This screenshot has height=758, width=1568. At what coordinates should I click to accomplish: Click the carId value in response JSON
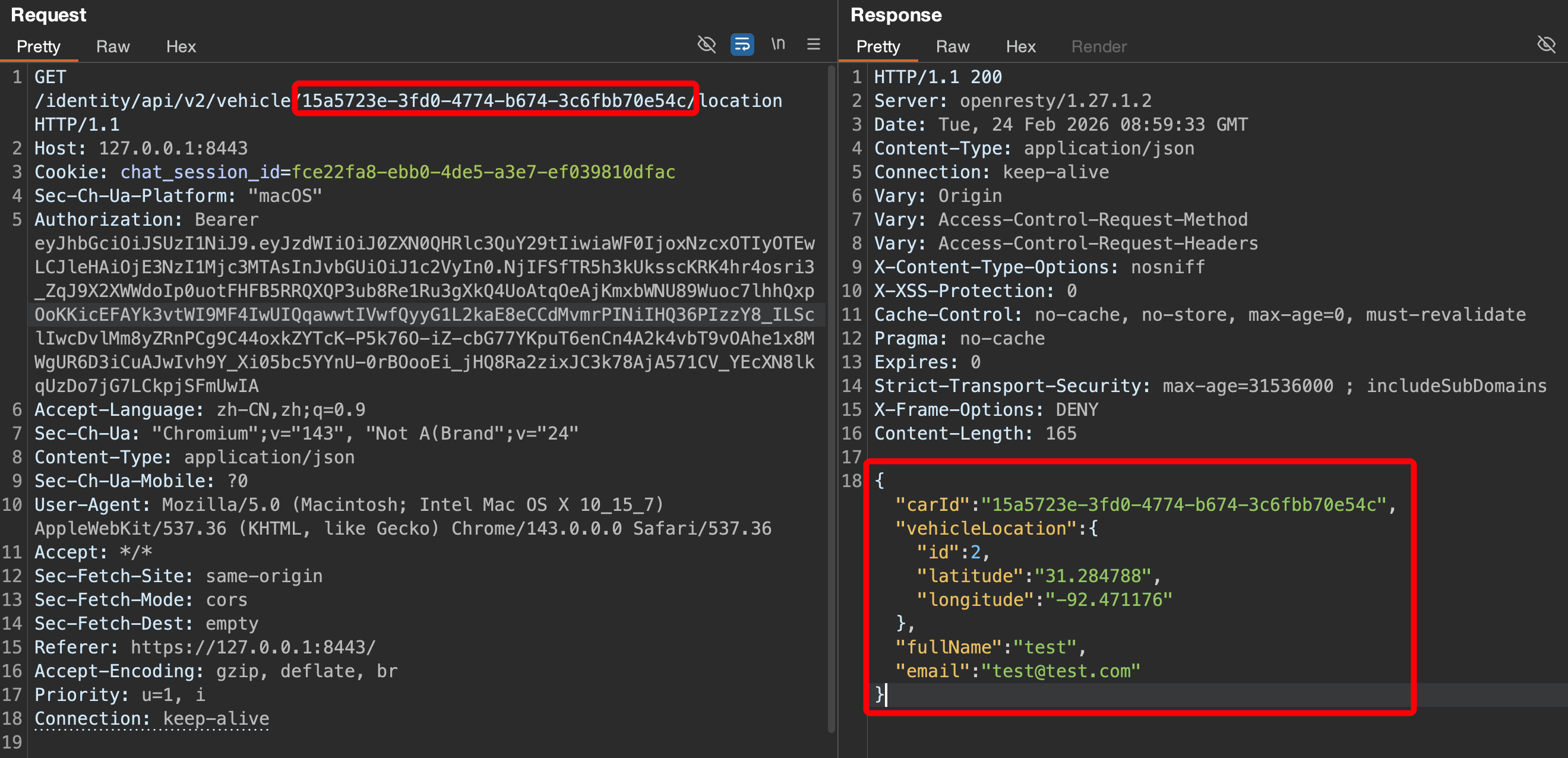[x=1183, y=505]
